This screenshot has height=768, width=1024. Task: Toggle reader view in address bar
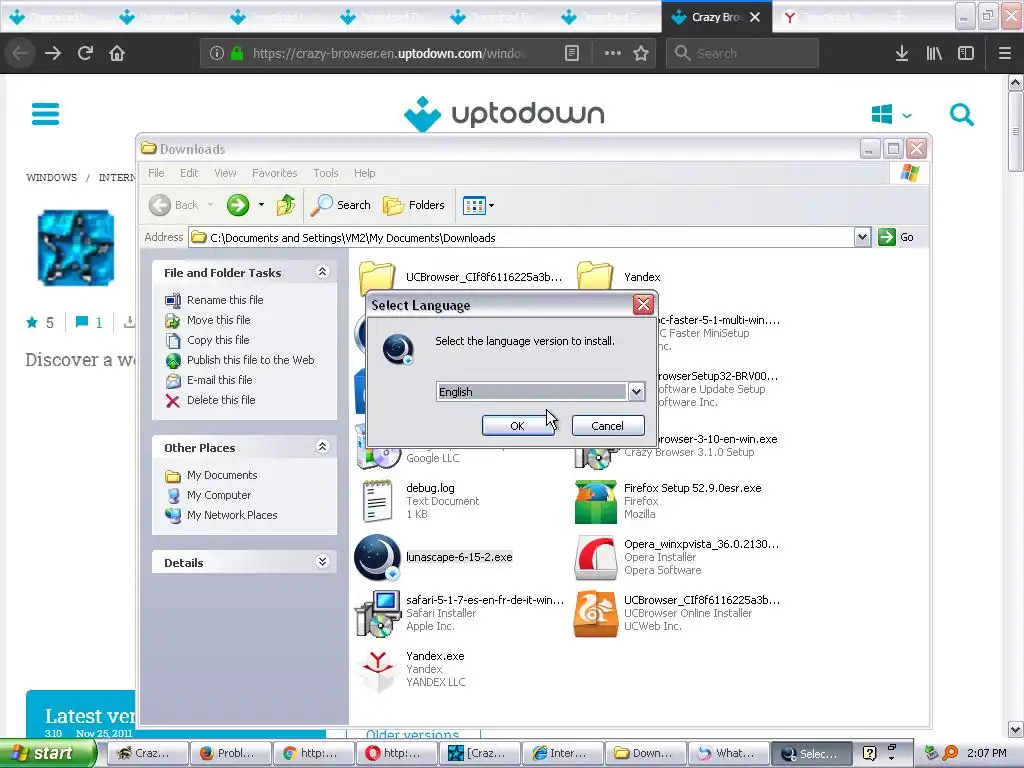571,53
